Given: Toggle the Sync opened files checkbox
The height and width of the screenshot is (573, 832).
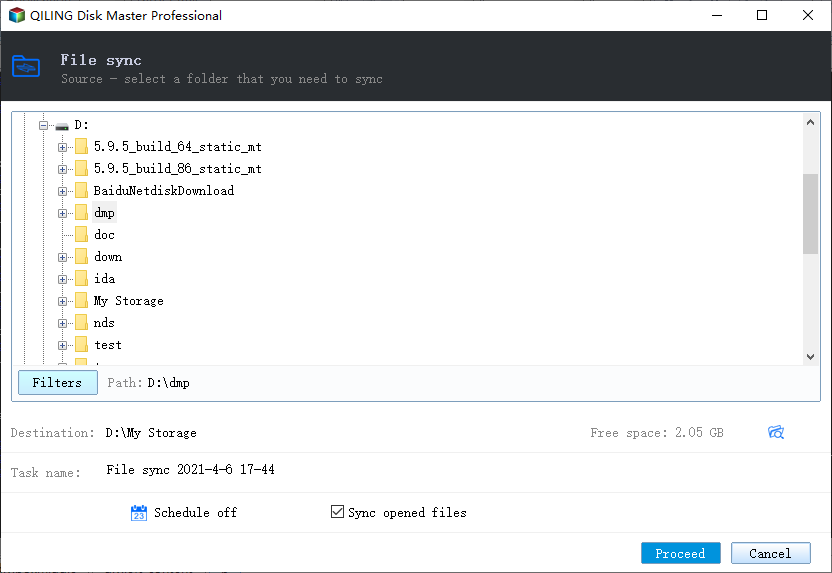Looking at the screenshot, I should (x=337, y=513).
